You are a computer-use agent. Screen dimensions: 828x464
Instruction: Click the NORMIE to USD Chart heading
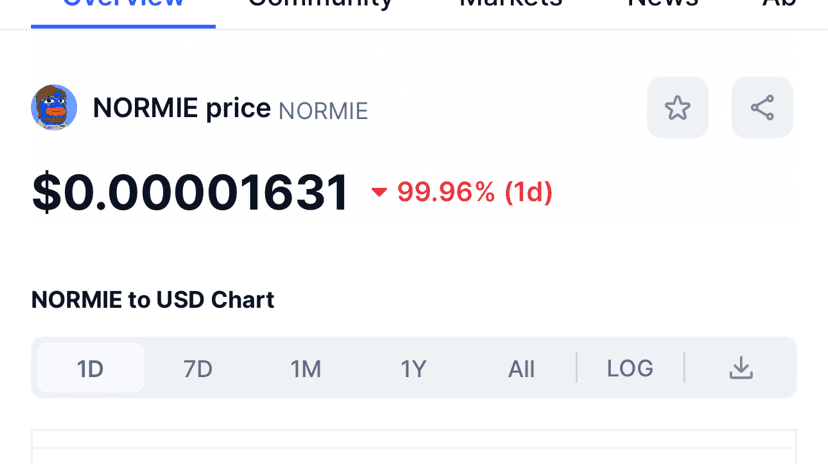tap(152, 300)
